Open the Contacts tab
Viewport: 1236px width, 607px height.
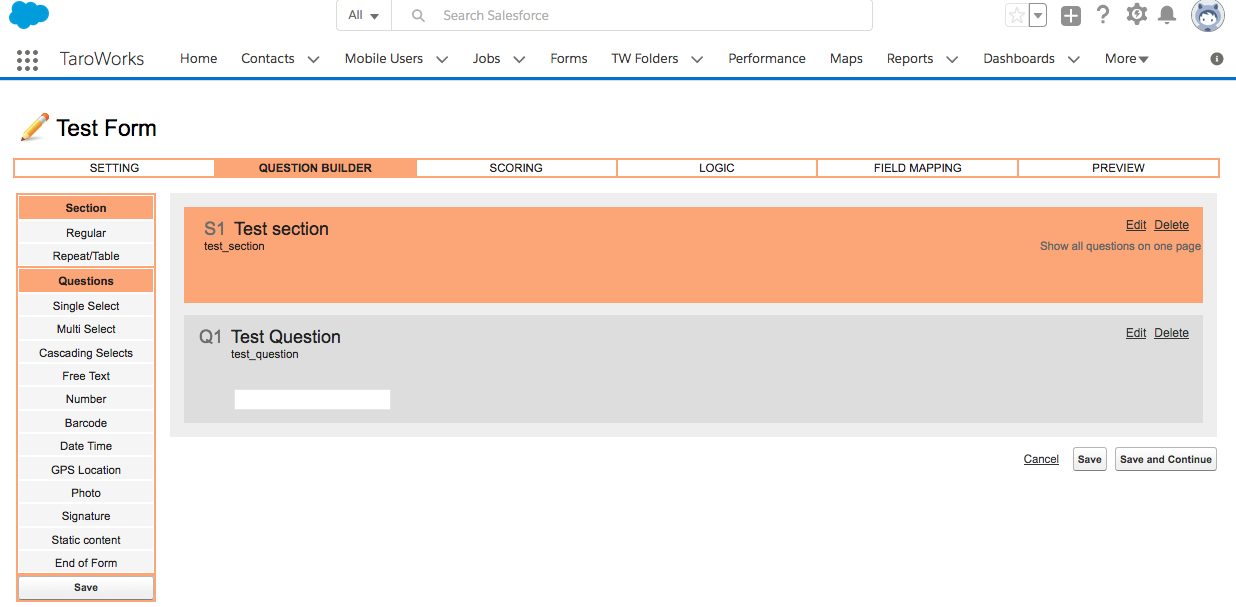tap(268, 59)
